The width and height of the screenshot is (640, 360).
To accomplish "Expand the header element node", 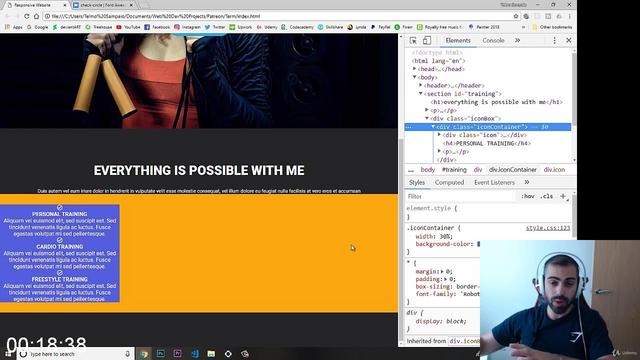I will tap(421, 85).
